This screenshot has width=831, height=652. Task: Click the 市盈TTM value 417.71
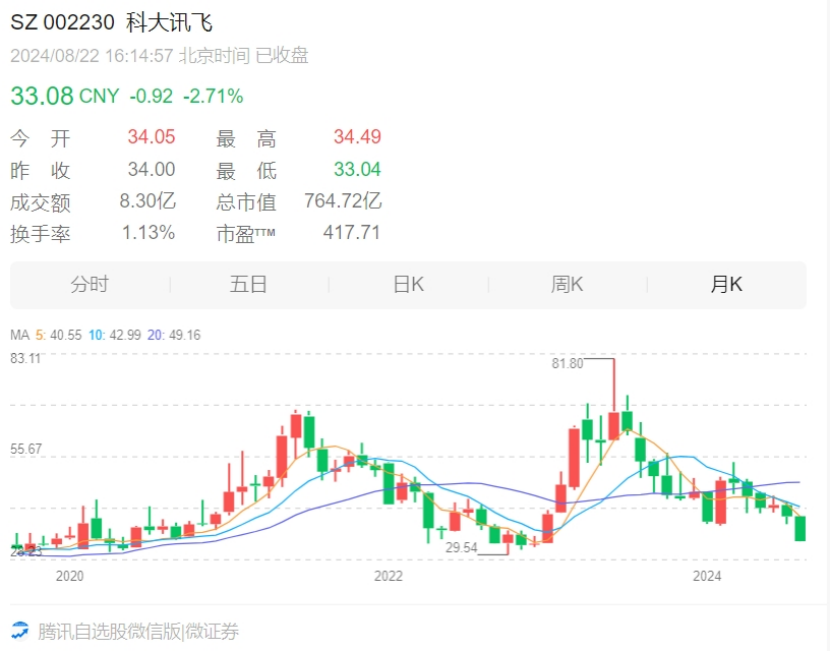coord(352,233)
